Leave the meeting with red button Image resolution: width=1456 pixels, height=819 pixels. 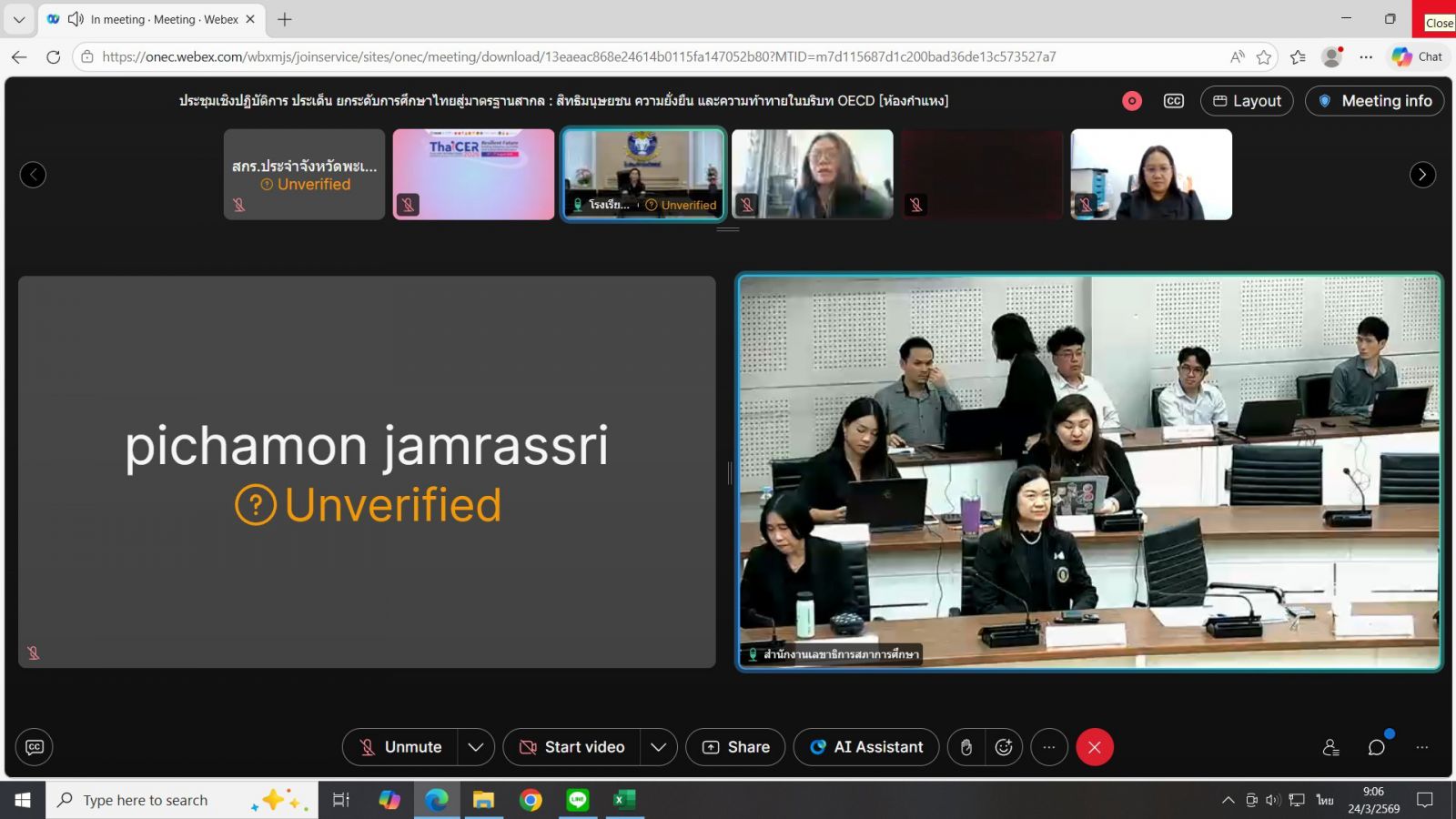pos(1095,747)
